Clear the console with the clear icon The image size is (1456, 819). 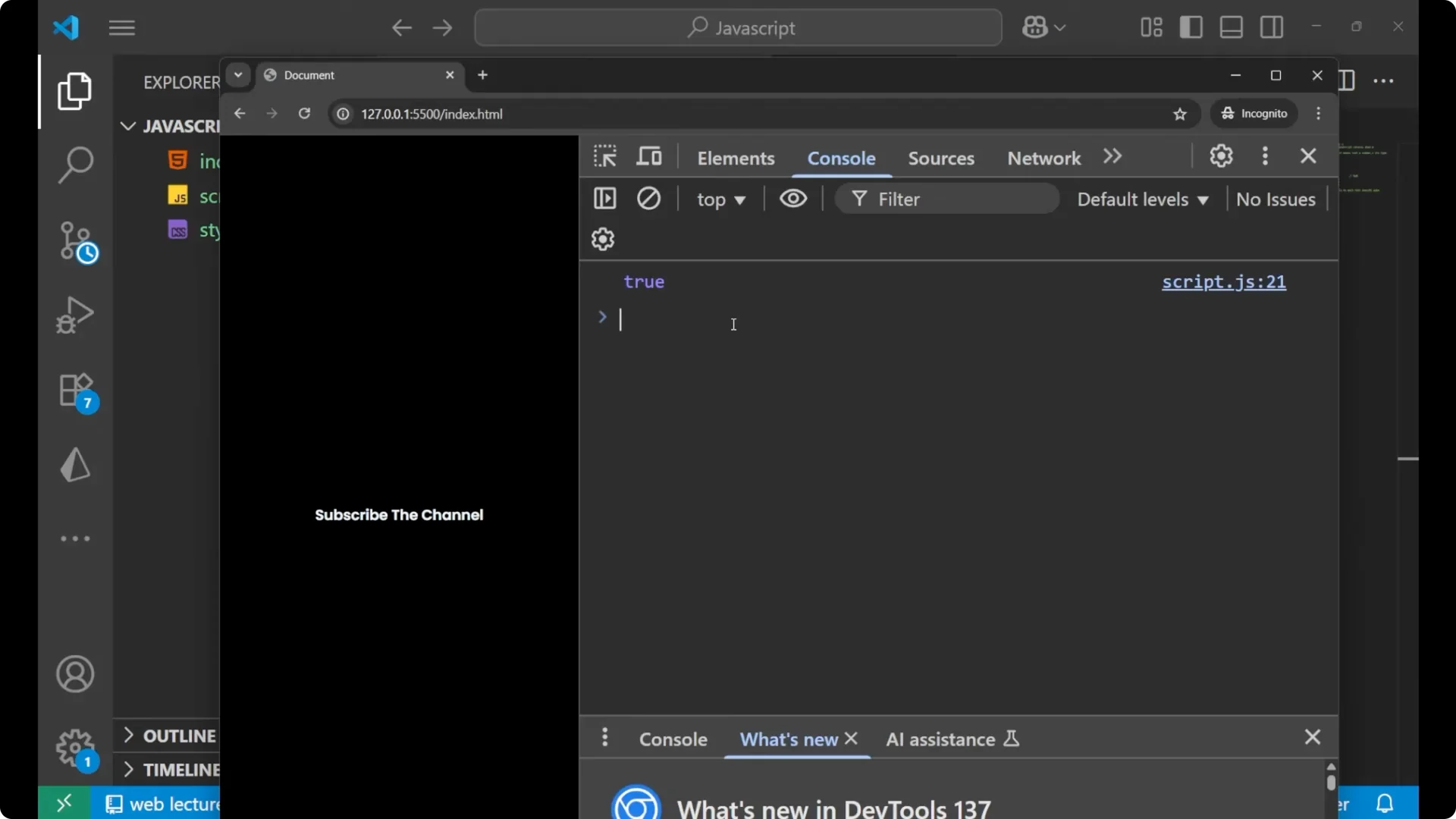pos(650,198)
